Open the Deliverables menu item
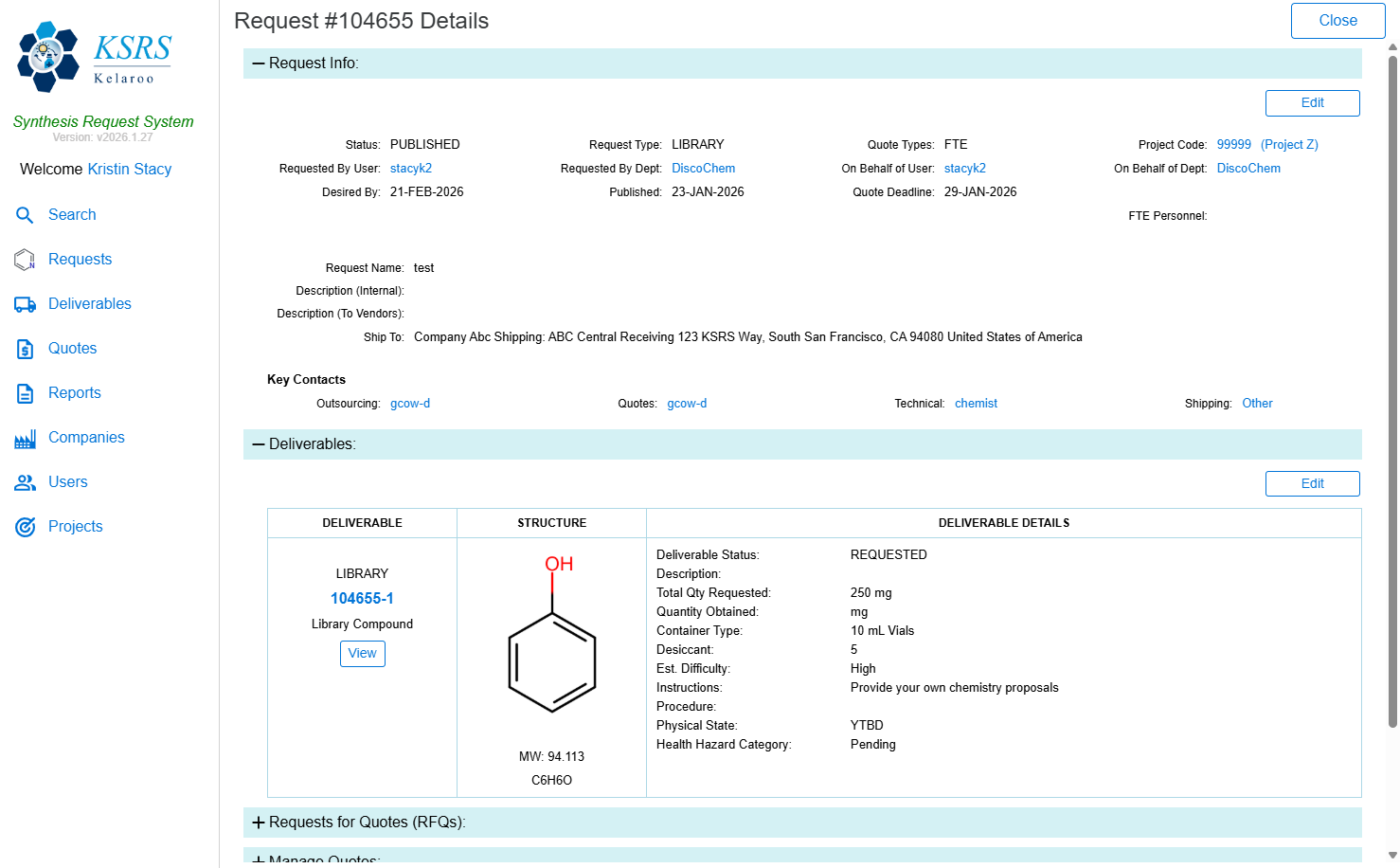The height and width of the screenshot is (868, 1400). pyautogui.click(x=89, y=304)
